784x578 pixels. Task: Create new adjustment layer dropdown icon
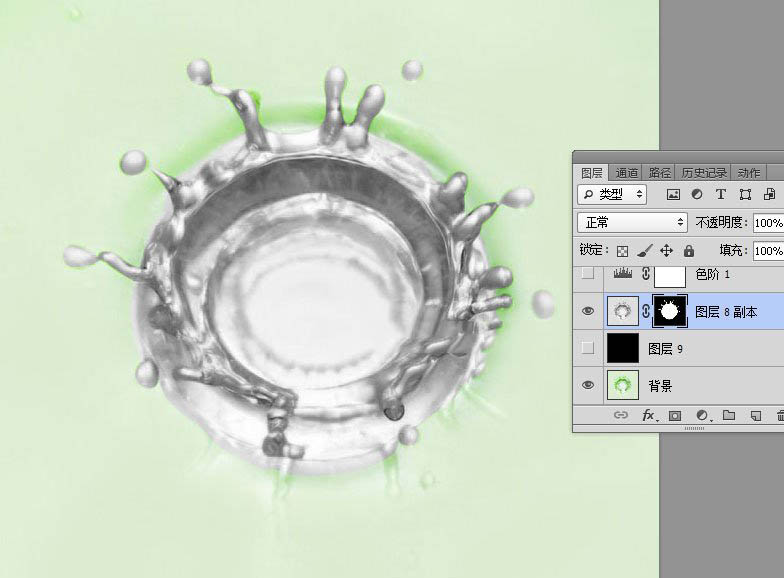pyautogui.click(x=702, y=416)
